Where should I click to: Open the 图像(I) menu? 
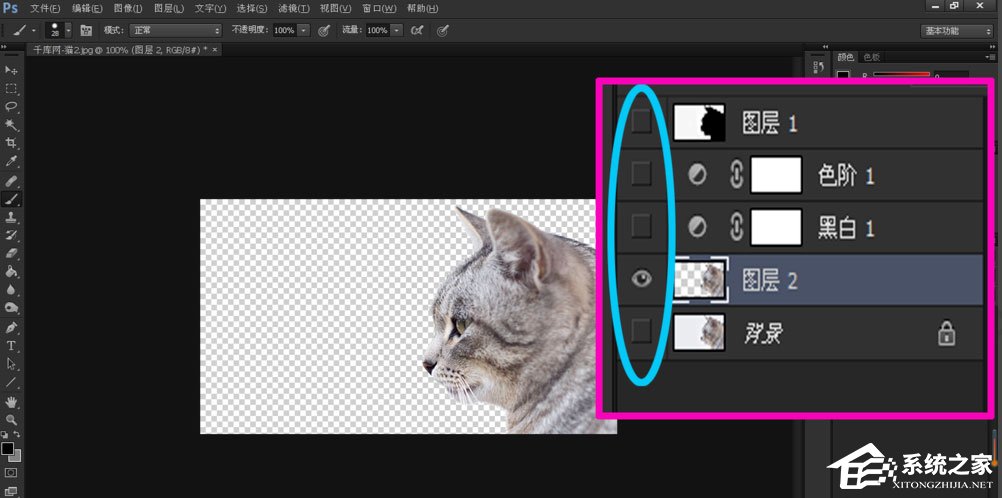pos(128,8)
